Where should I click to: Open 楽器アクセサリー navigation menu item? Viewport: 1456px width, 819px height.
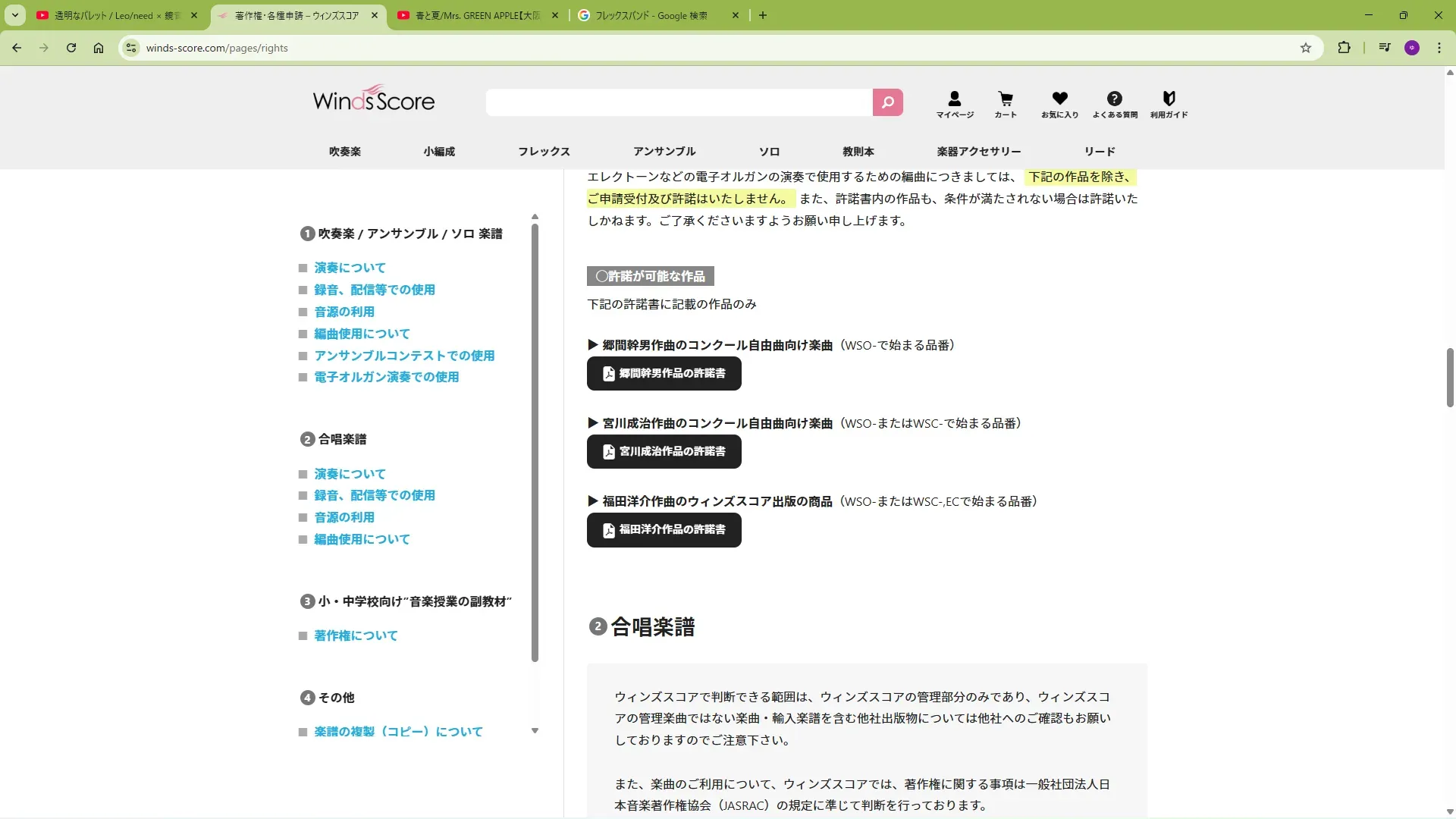[x=978, y=152]
